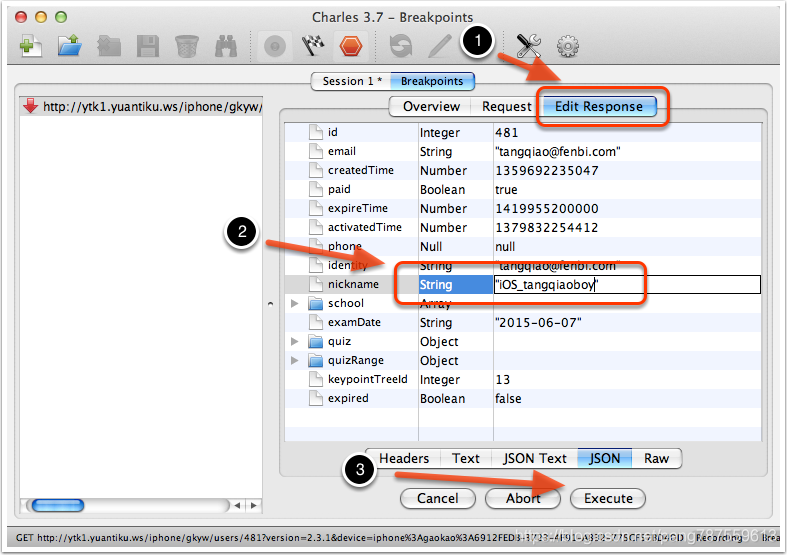Click the import session icon in toolbar
Screen dimensions: 787x555
point(109,46)
